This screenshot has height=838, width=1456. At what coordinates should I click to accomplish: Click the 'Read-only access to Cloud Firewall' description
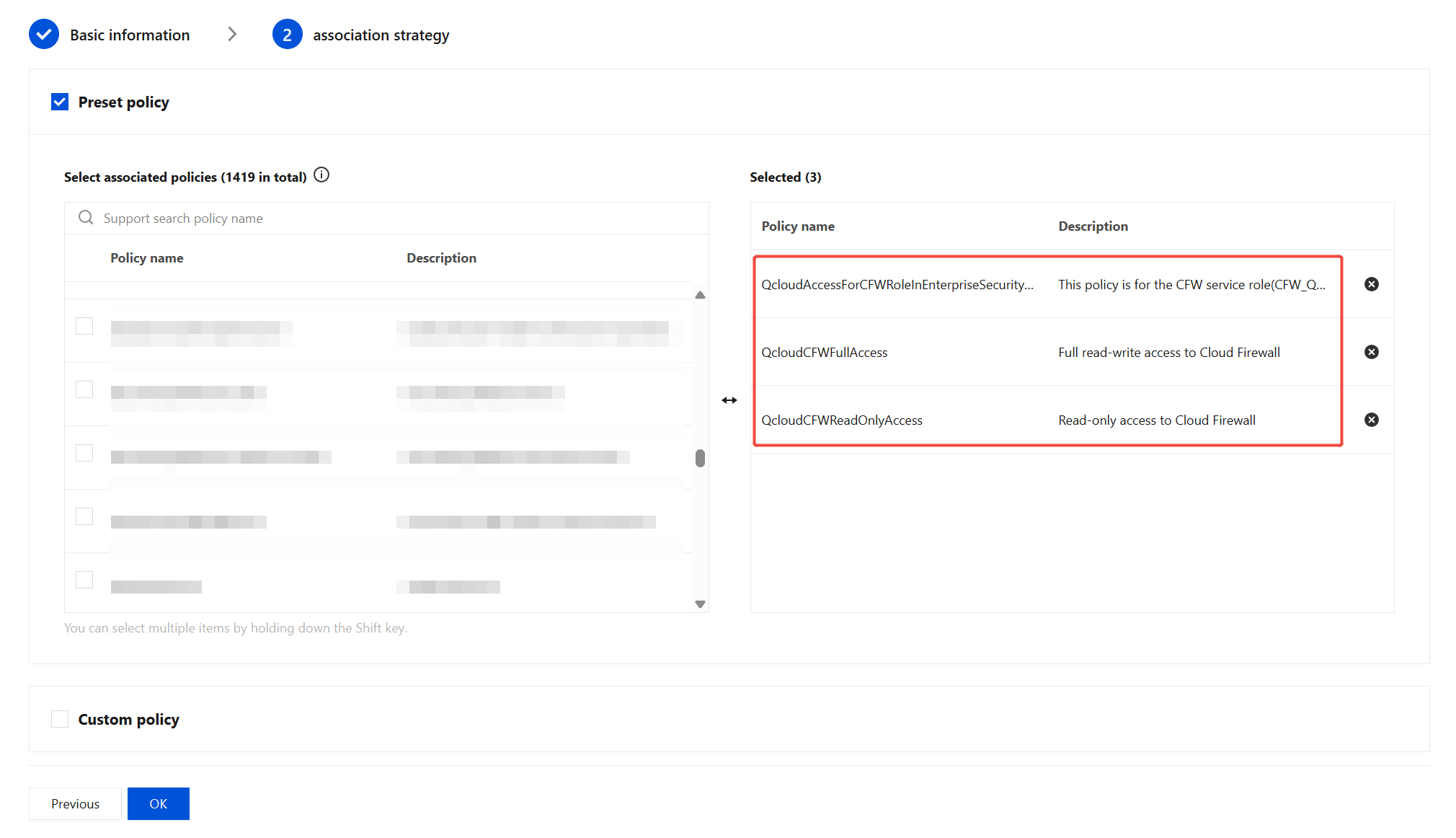[1157, 420]
